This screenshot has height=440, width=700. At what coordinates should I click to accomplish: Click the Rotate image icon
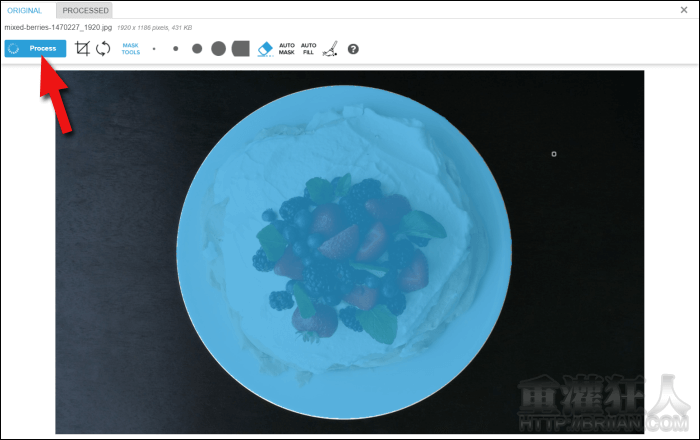click(103, 48)
